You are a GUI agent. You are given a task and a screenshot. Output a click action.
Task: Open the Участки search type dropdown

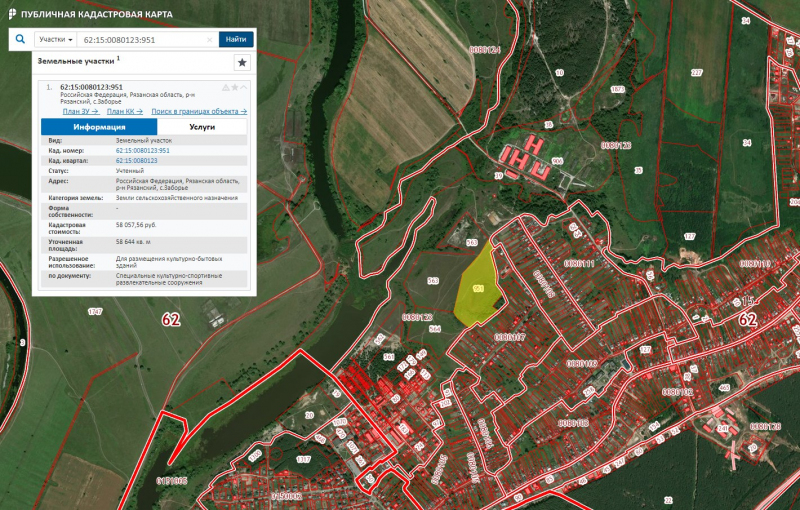coord(56,39)
